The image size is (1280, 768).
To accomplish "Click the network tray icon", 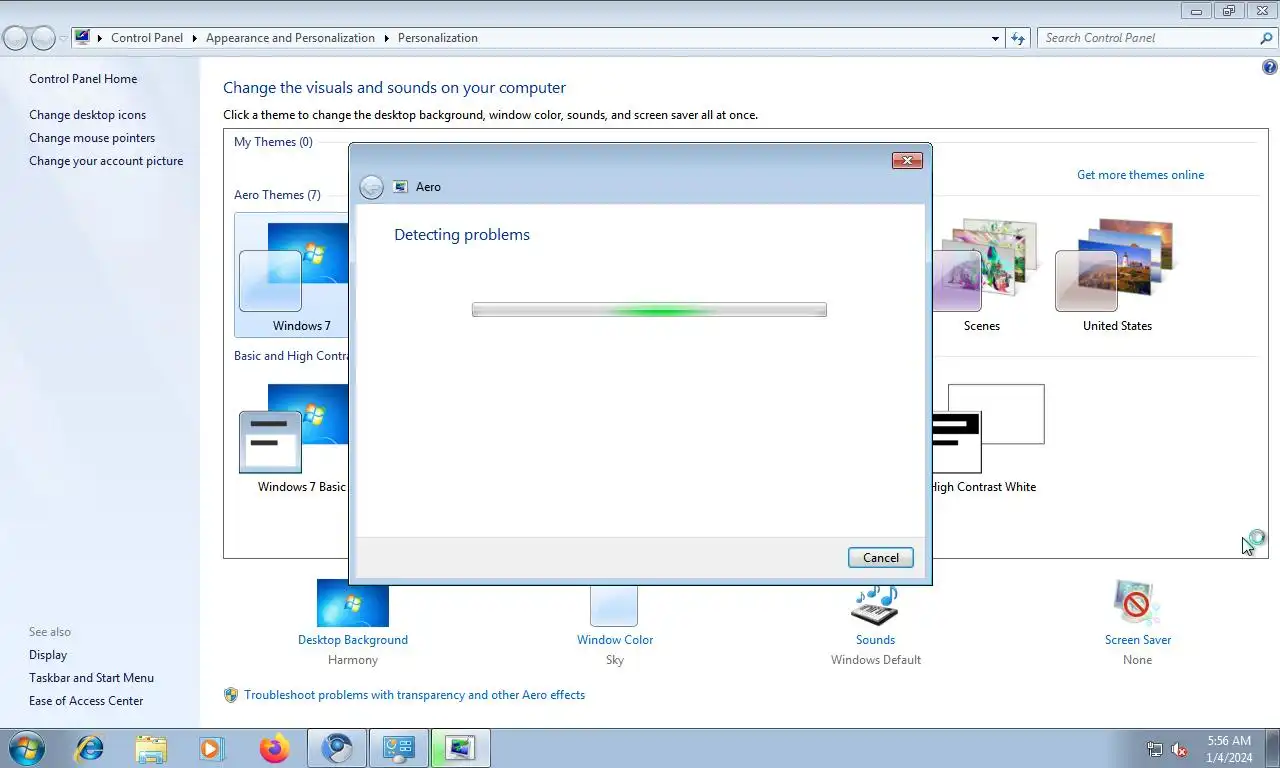I will [1155, 749].
